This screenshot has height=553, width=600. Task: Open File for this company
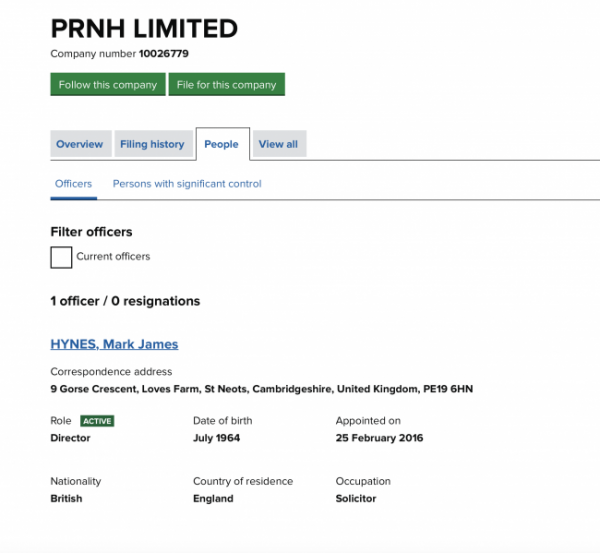(227, 84)
